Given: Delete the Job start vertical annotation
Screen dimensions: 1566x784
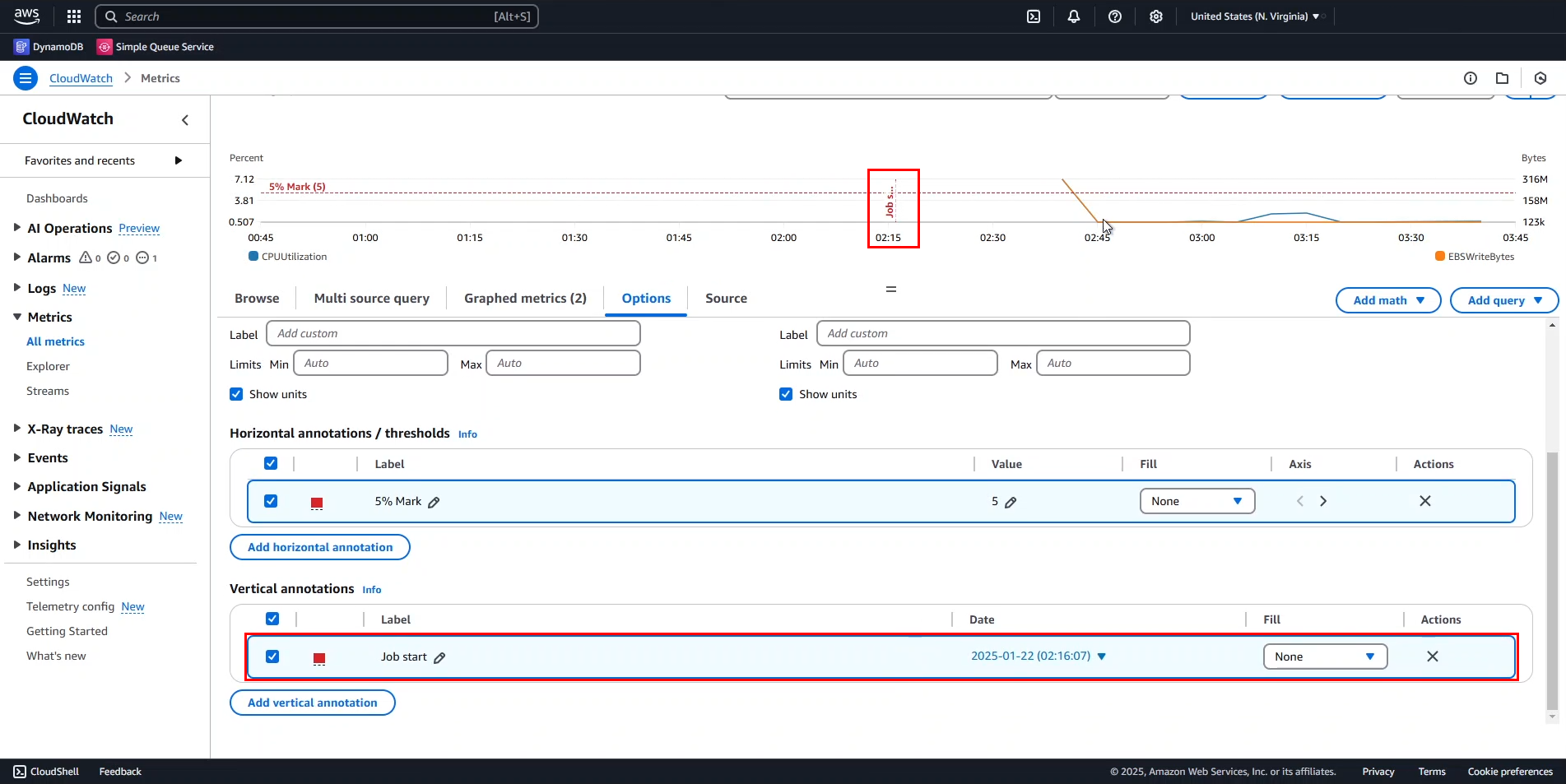Looking at the screenshot, I should click(x=1432, y=656).
